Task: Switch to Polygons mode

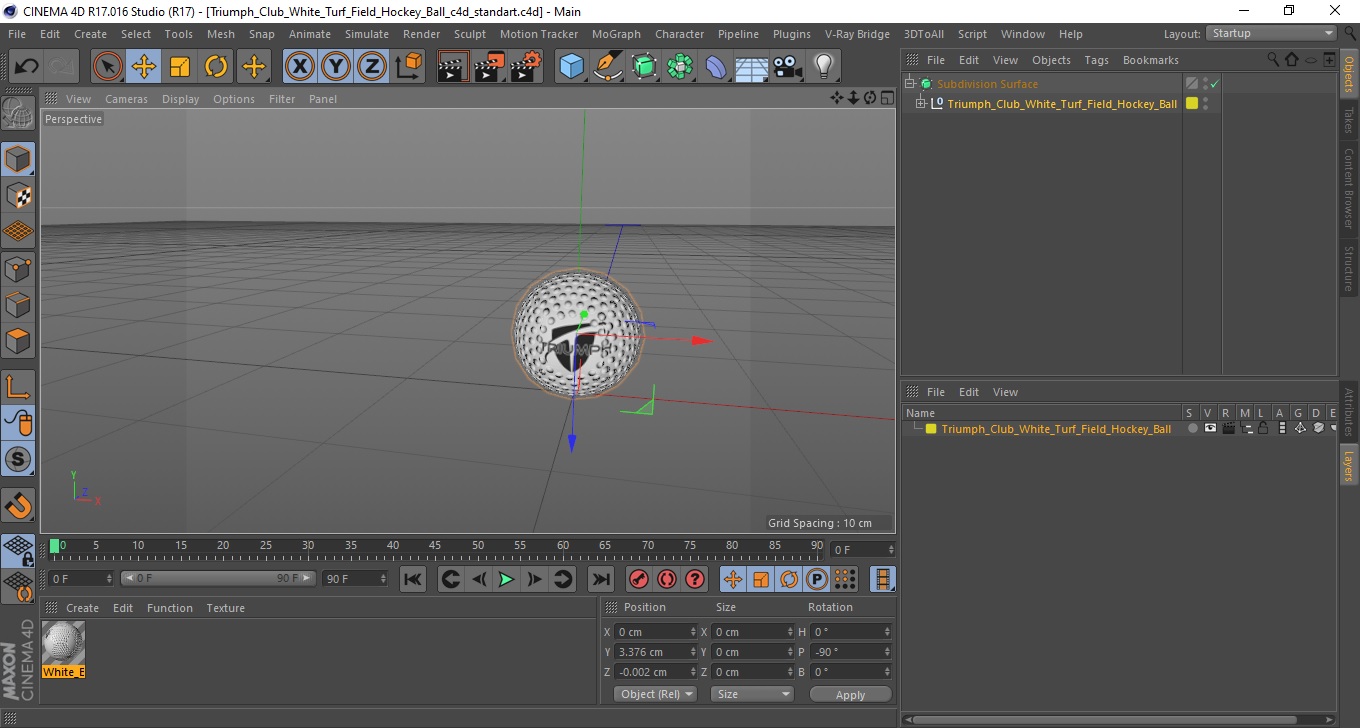Action: tap(19, 340)
